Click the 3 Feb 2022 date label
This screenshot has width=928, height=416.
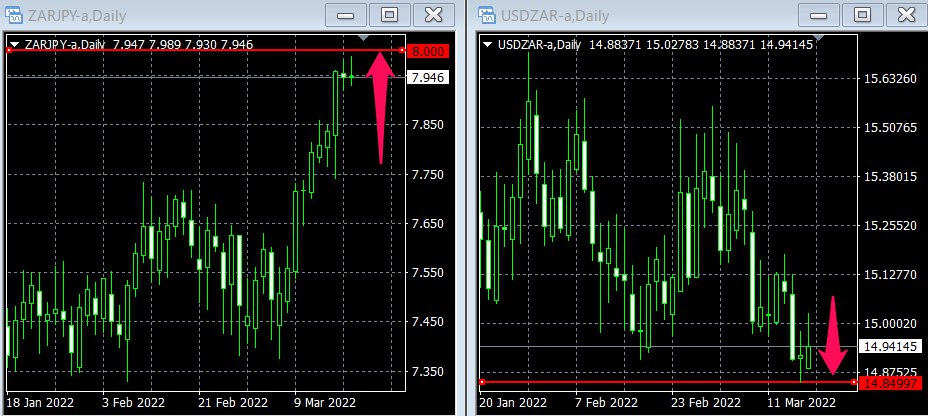pos(135,402)
